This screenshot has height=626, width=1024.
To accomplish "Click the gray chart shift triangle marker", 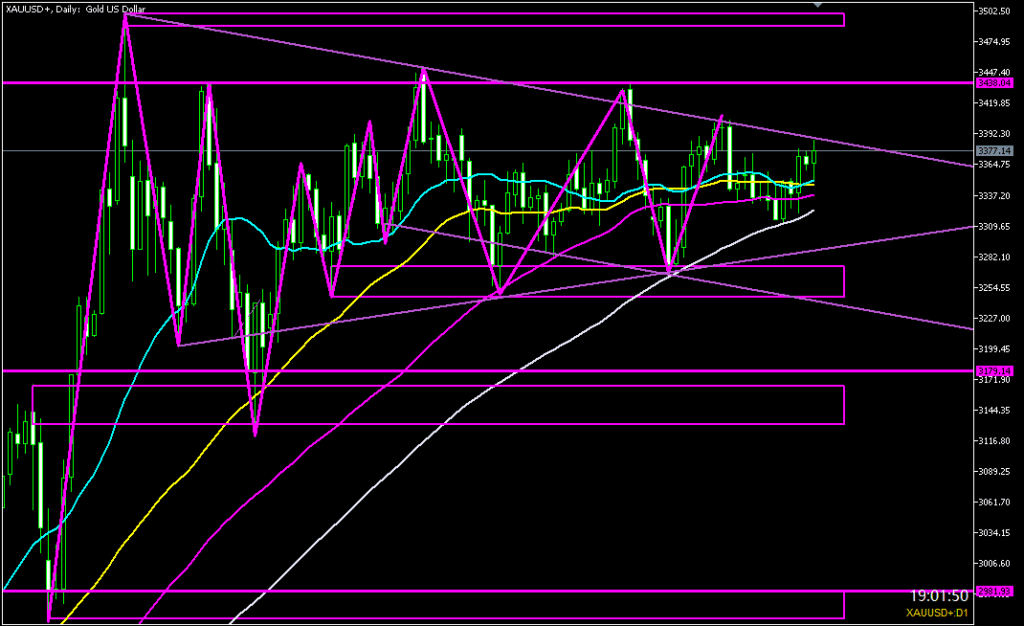I will tap(817, 5).
